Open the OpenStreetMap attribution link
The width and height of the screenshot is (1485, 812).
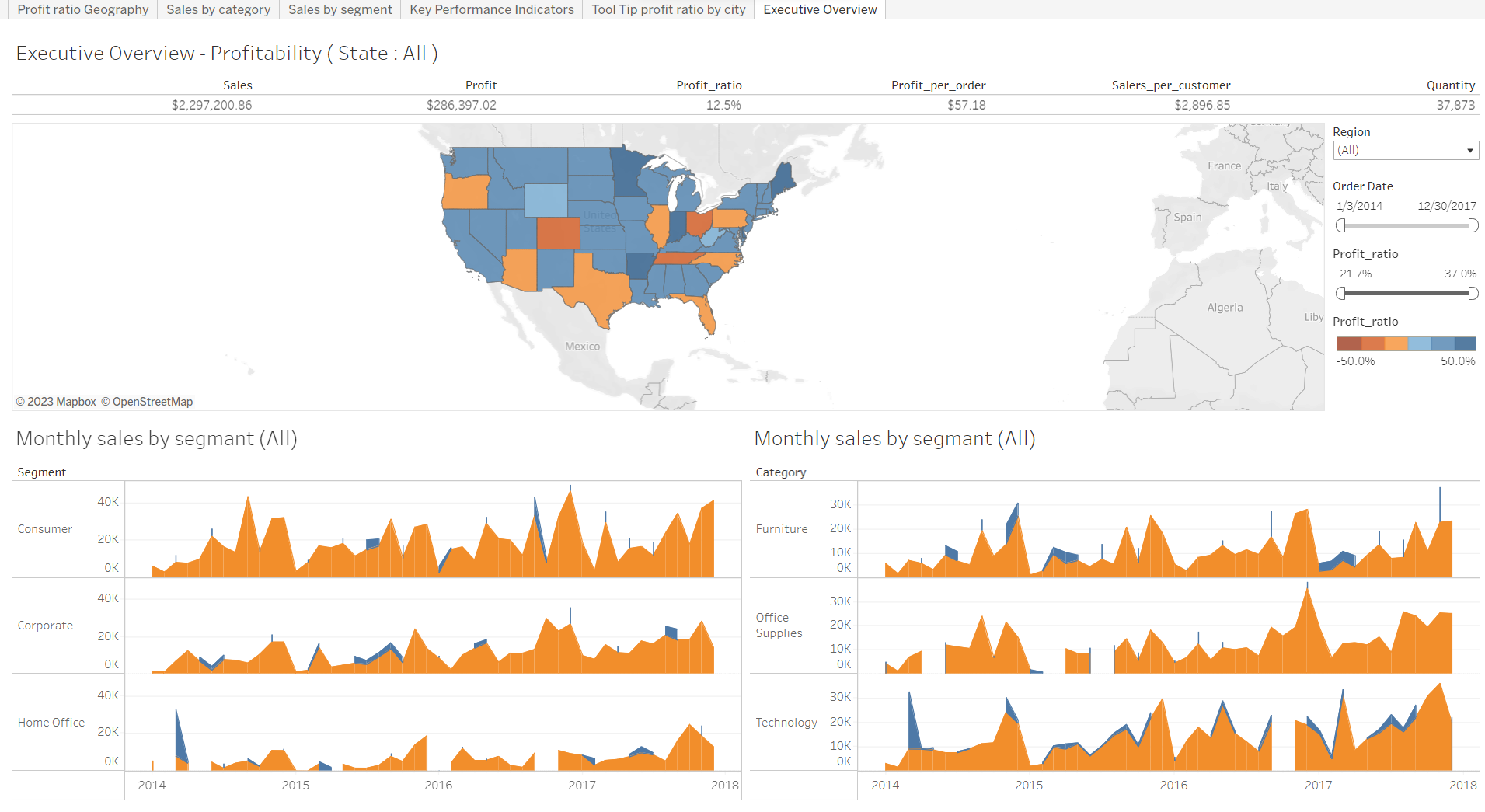coord(148,402)
